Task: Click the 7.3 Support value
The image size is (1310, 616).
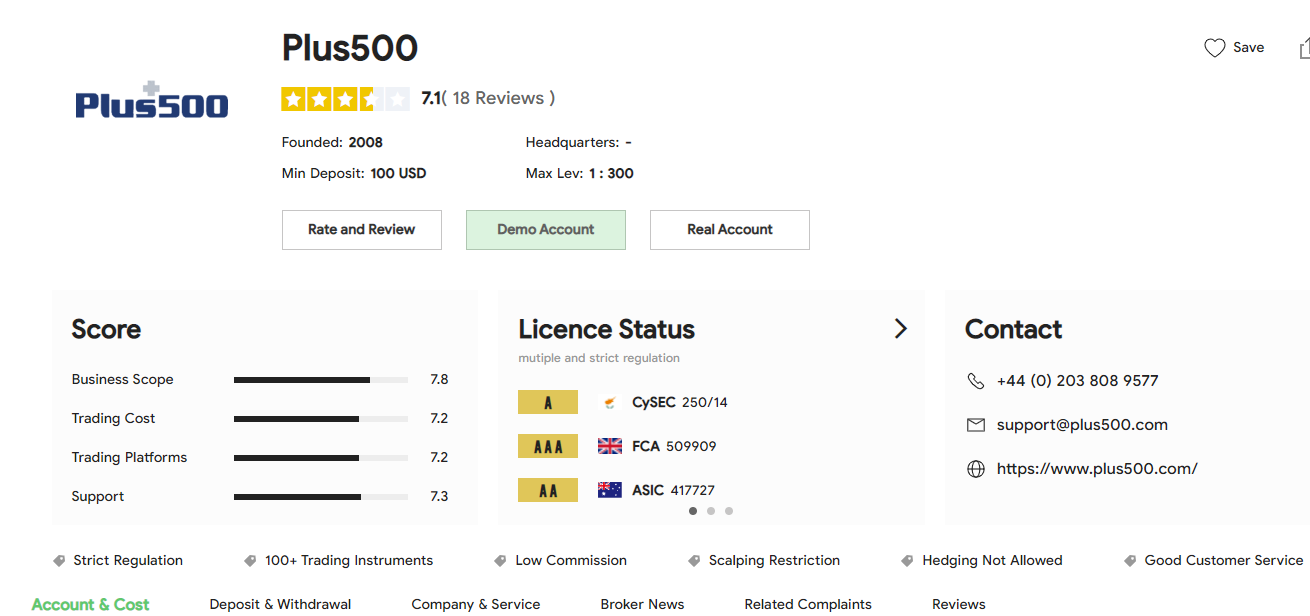Action: tap(439, 497)
